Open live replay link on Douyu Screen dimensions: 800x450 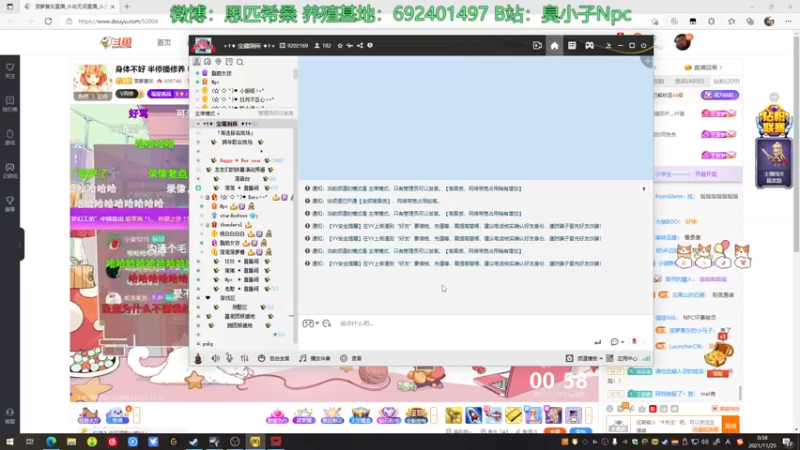tap(703, 67)
